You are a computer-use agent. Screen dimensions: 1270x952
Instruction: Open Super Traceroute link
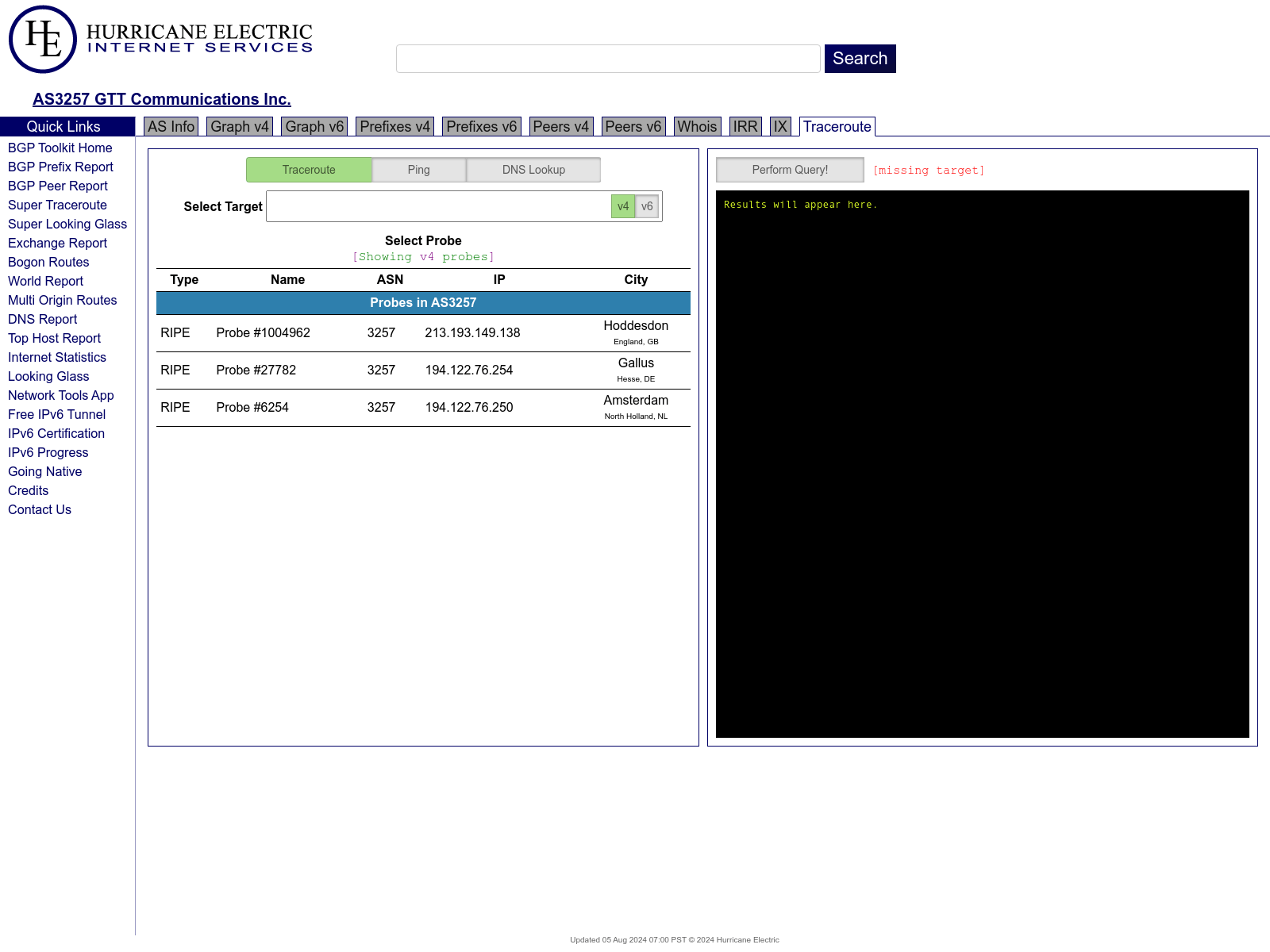57,205
